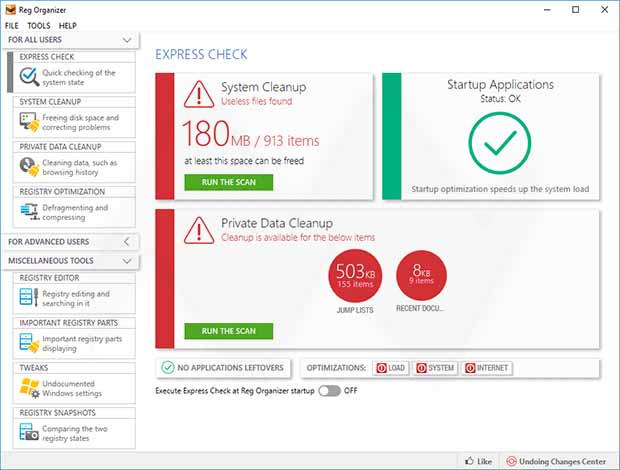
Task: Open the FILE menu
Action: click(12, 25)
